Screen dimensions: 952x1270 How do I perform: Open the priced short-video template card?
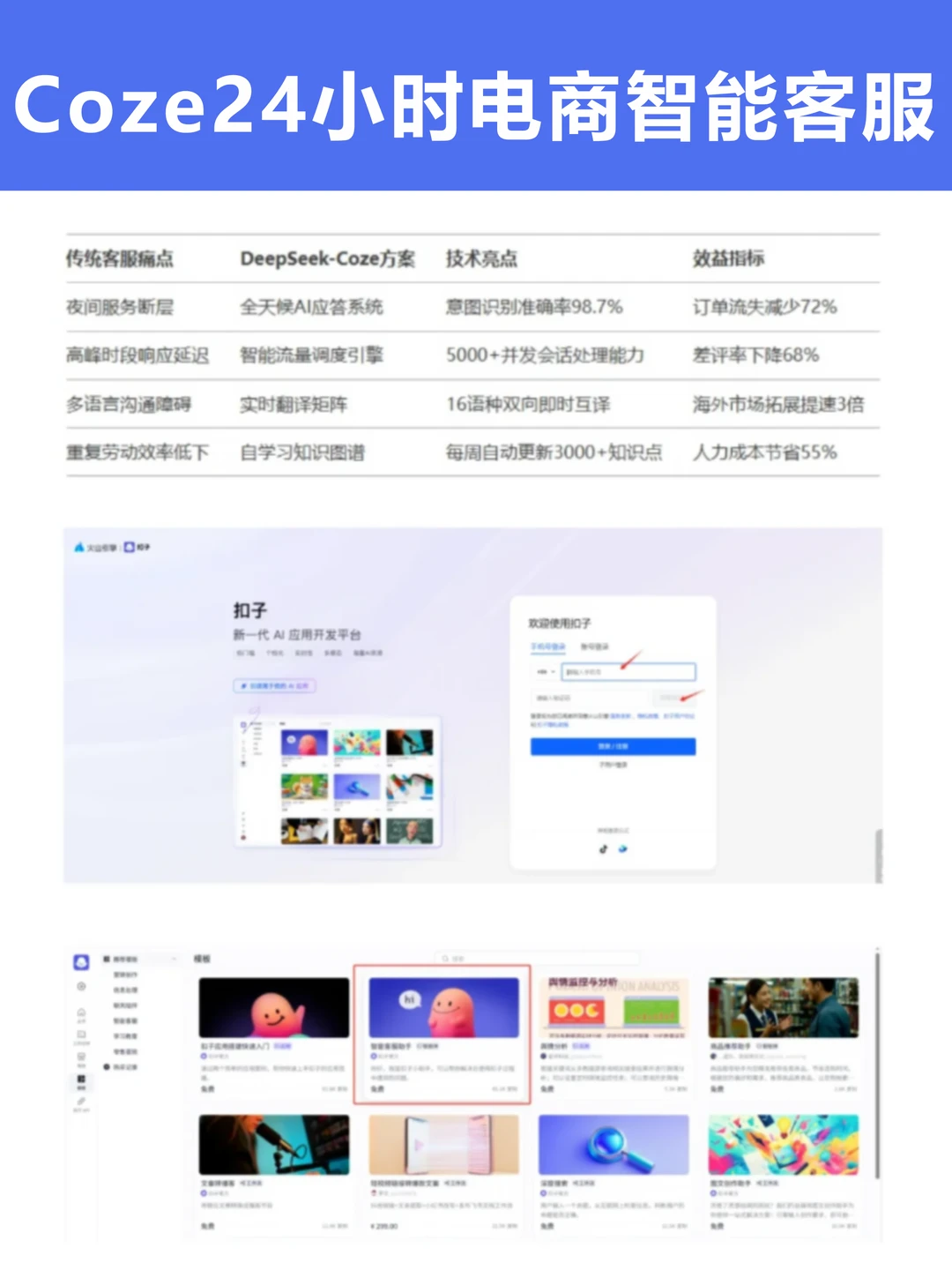[x=443, y=1172]
